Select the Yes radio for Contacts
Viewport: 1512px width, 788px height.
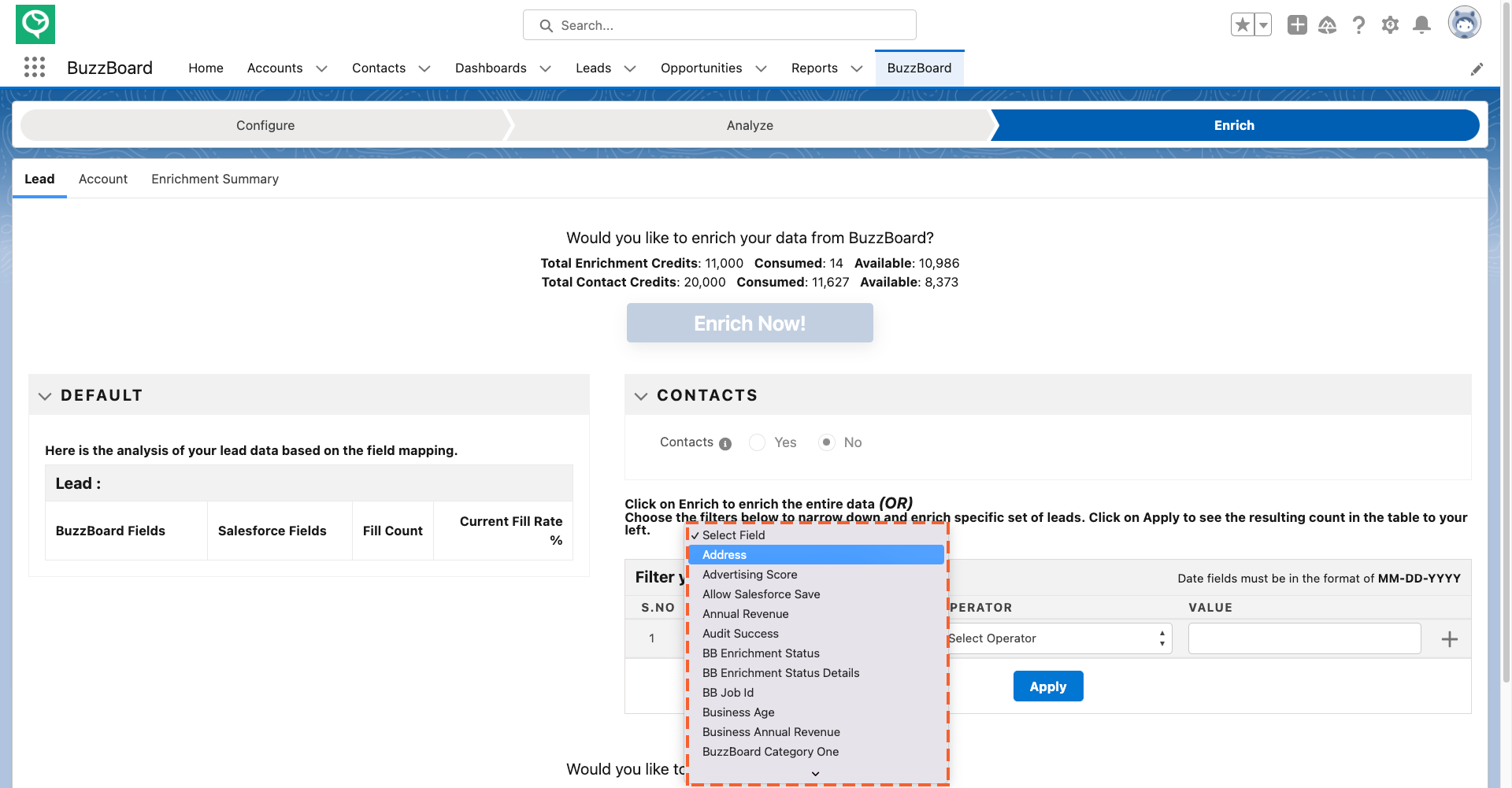tap(757, 442)
